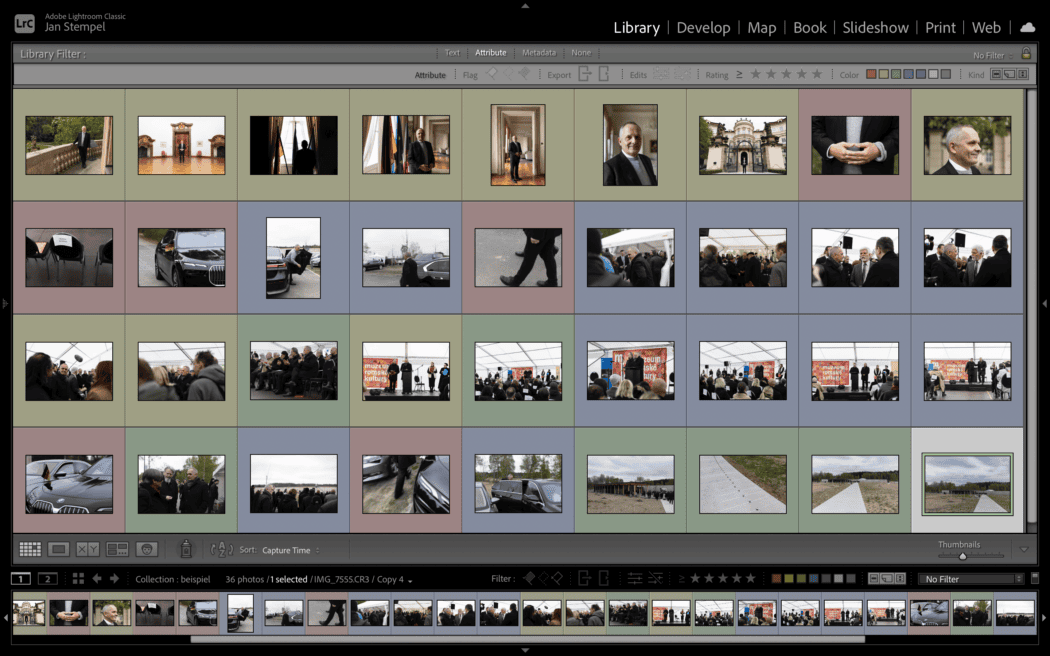Expand the toolbar content options triangle
This screenshot has width=1050, height=656.
1024,549
